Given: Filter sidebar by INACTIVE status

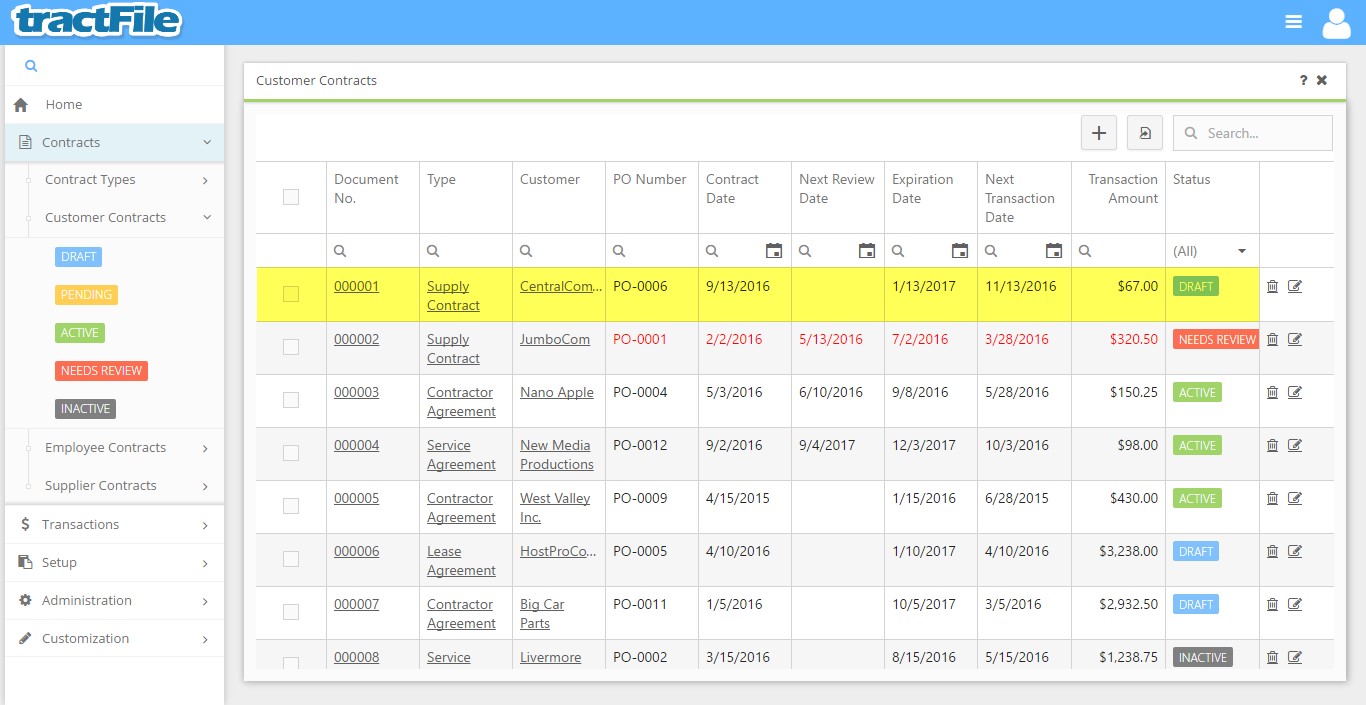Looking at the screenshot, I should tap(85, 409).
